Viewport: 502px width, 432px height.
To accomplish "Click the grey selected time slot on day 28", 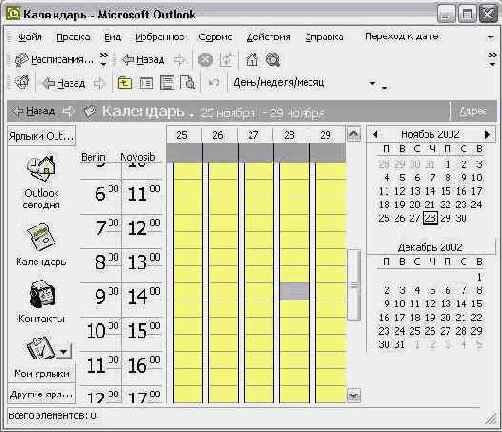I will click(x=294, y=291).
